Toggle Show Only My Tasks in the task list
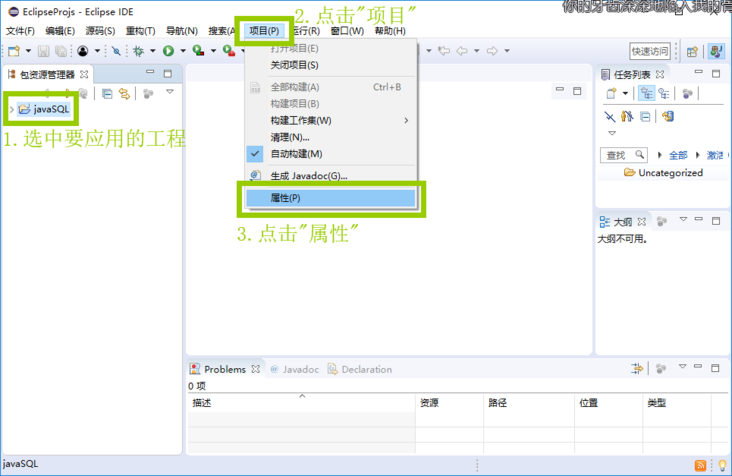732x476 pixels. (627, 116)
